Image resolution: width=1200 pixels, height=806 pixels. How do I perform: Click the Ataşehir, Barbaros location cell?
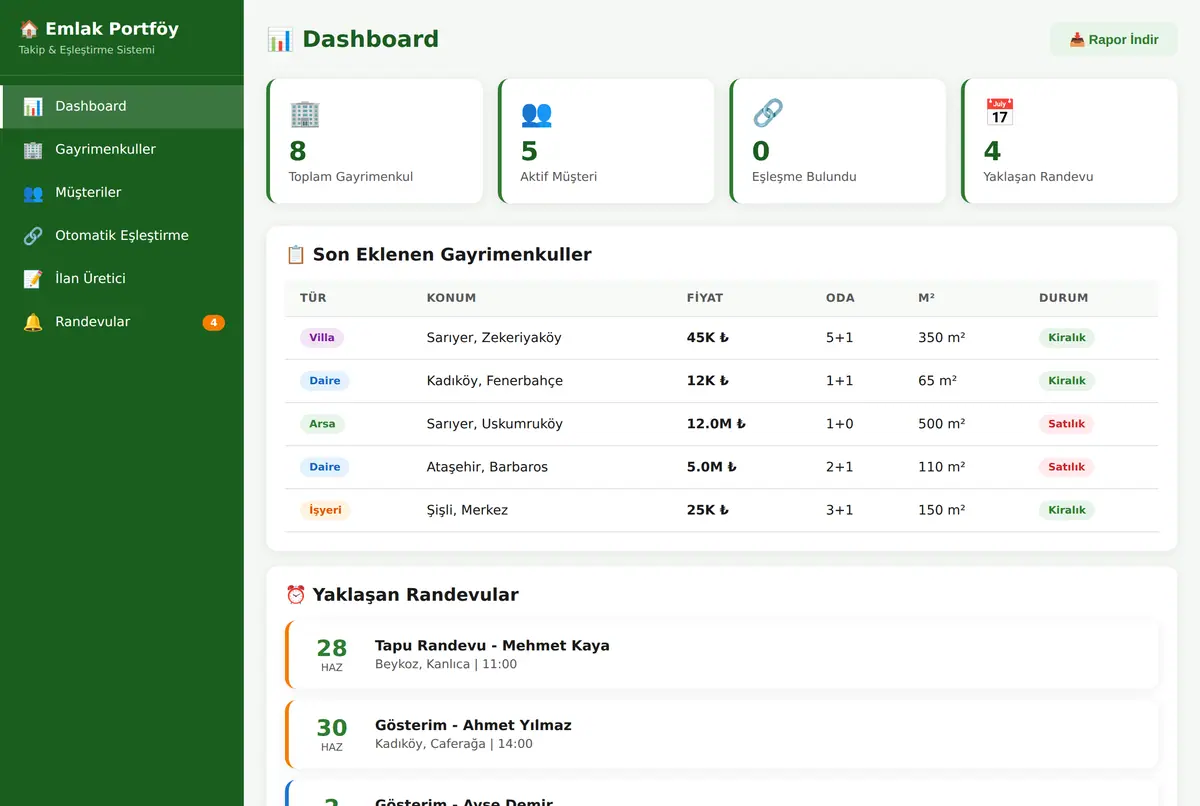(487, 467)
